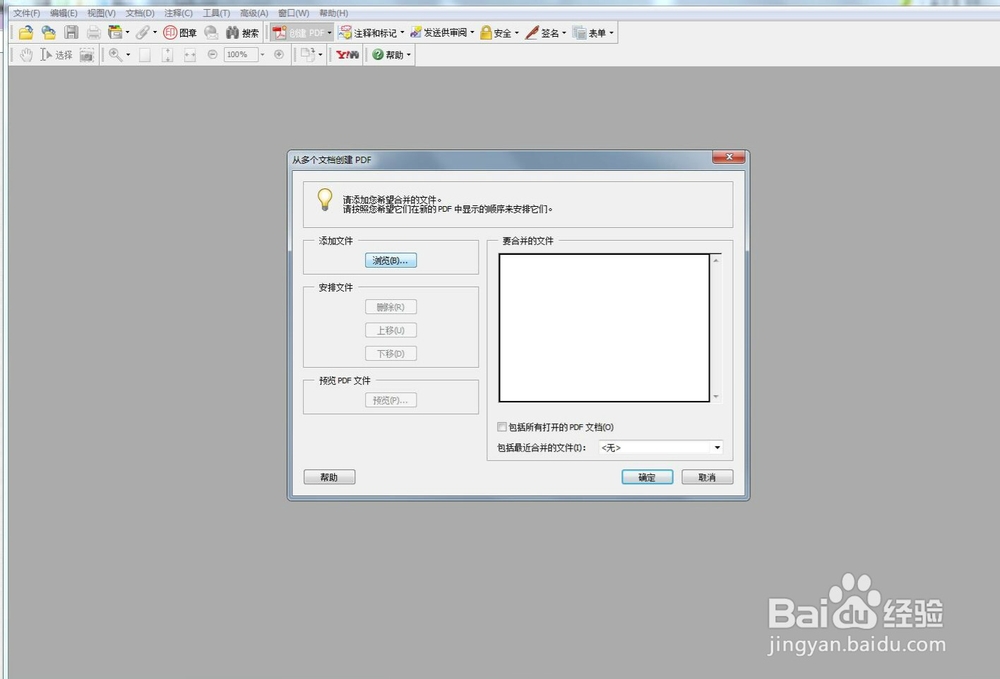
Task: Expand the arrow next to Zoom In tool
Action: (128, 55)
